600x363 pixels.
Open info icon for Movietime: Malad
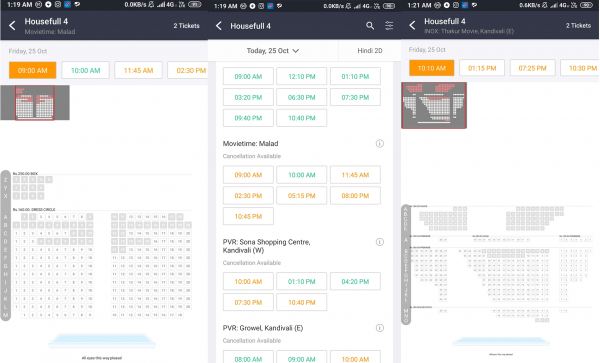[x=380, y=143]
